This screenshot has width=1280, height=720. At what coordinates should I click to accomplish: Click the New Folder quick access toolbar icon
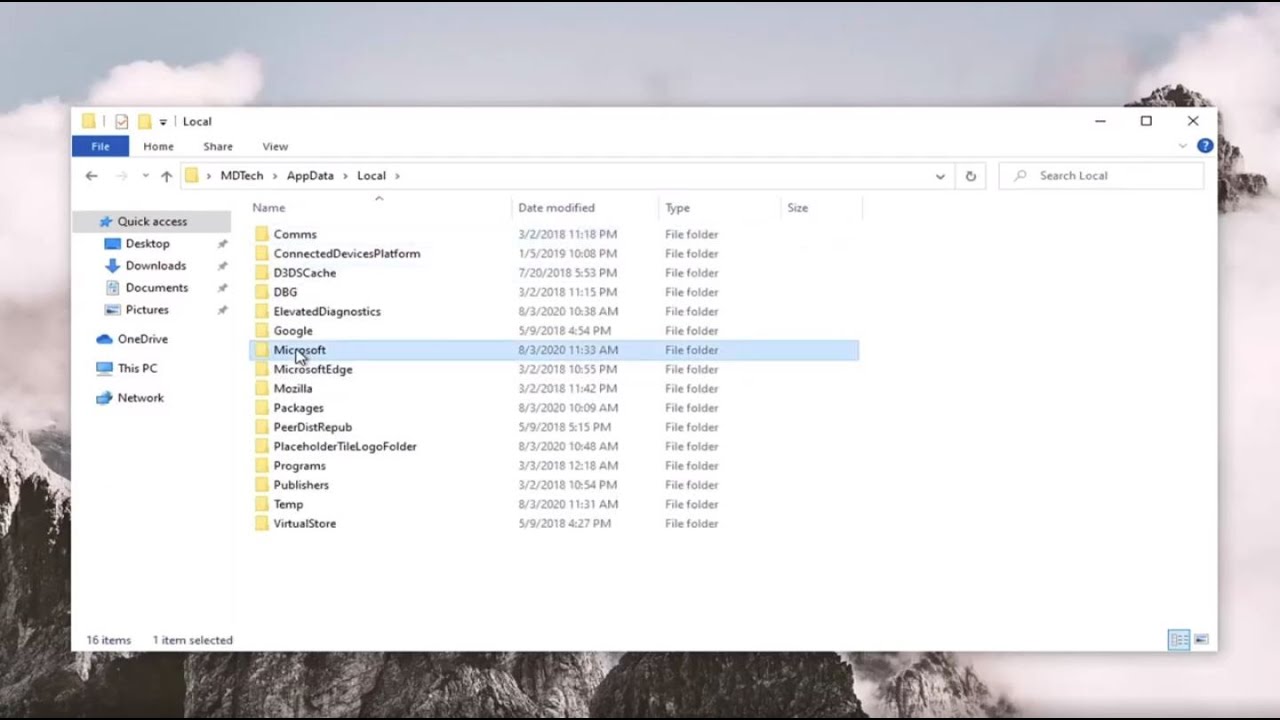point(144,121)
